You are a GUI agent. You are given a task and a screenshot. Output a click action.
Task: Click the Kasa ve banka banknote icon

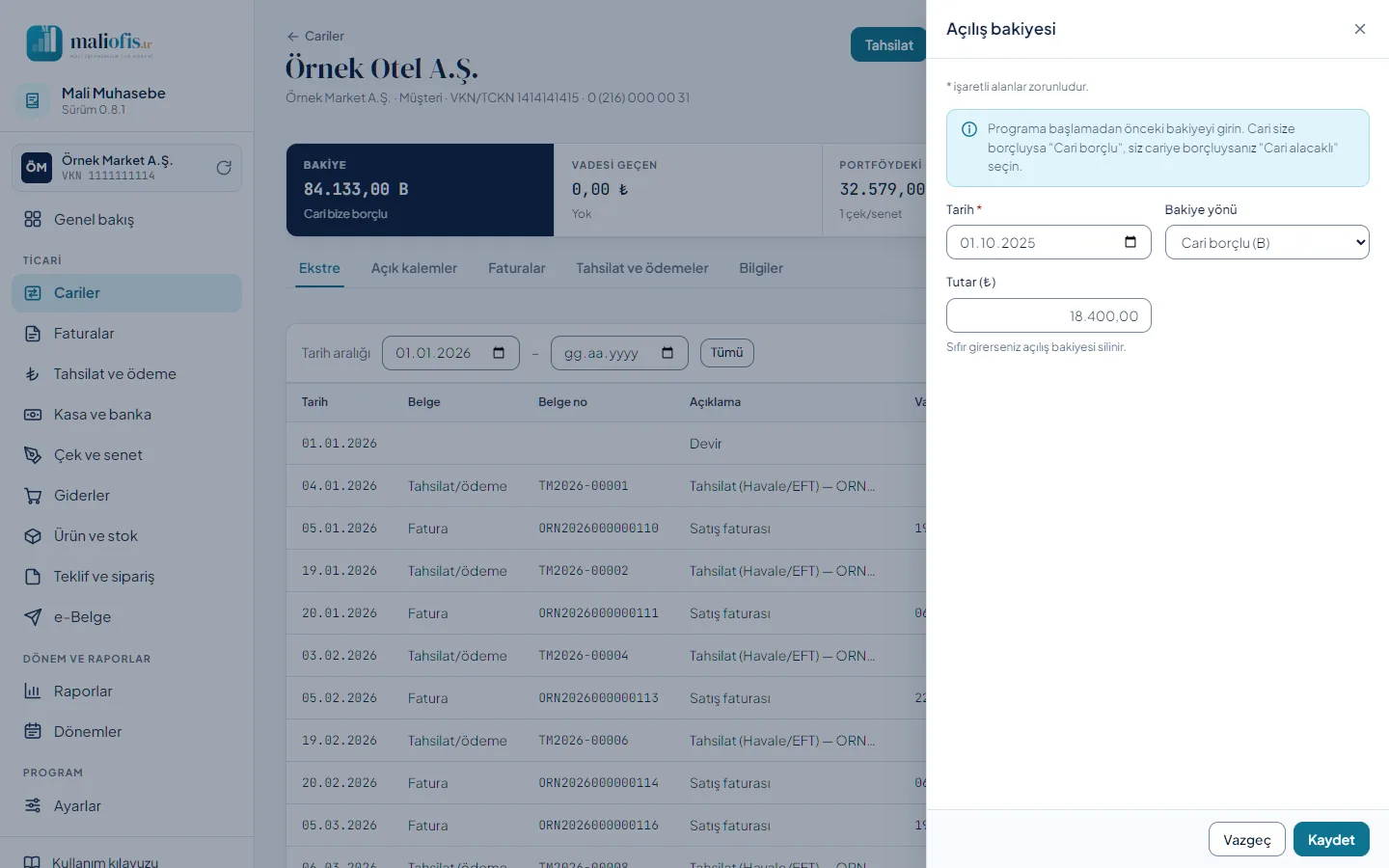(x=33, y=415)
